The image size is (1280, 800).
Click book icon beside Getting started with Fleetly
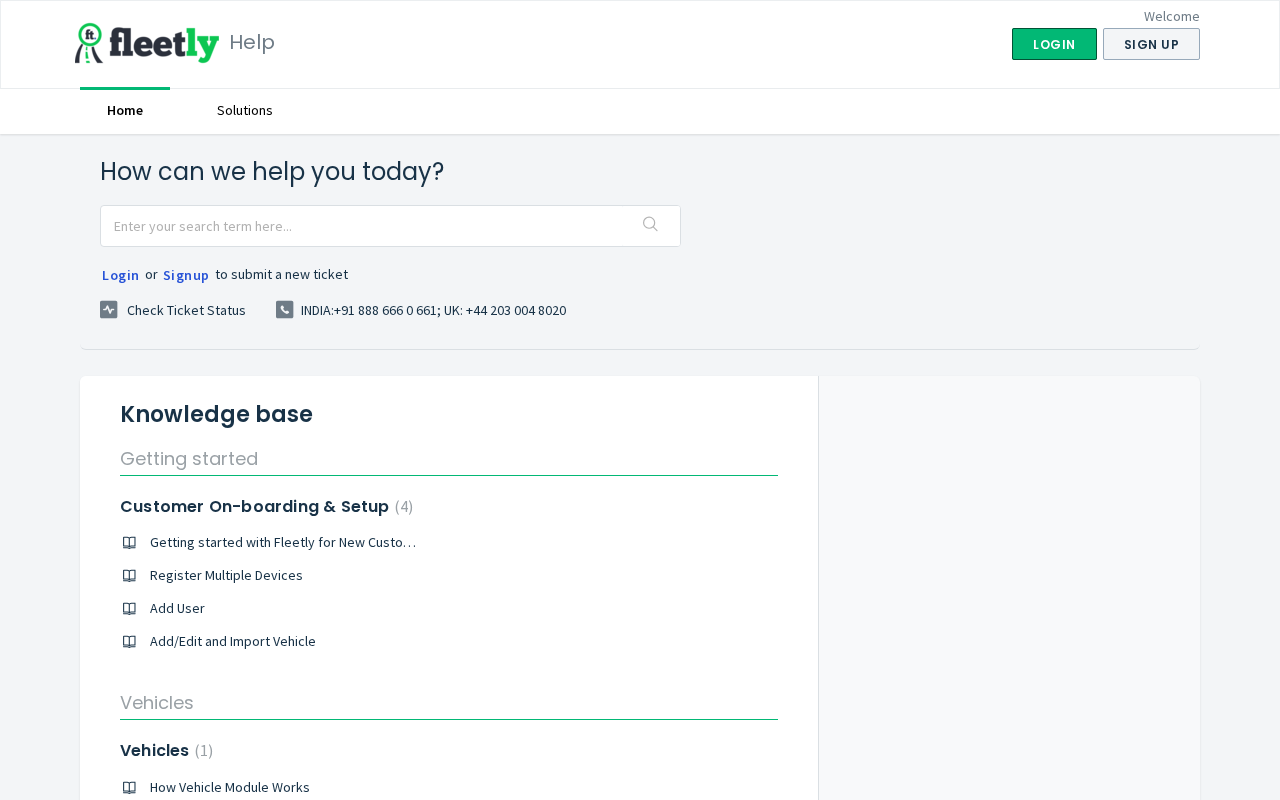pos(129,543)
